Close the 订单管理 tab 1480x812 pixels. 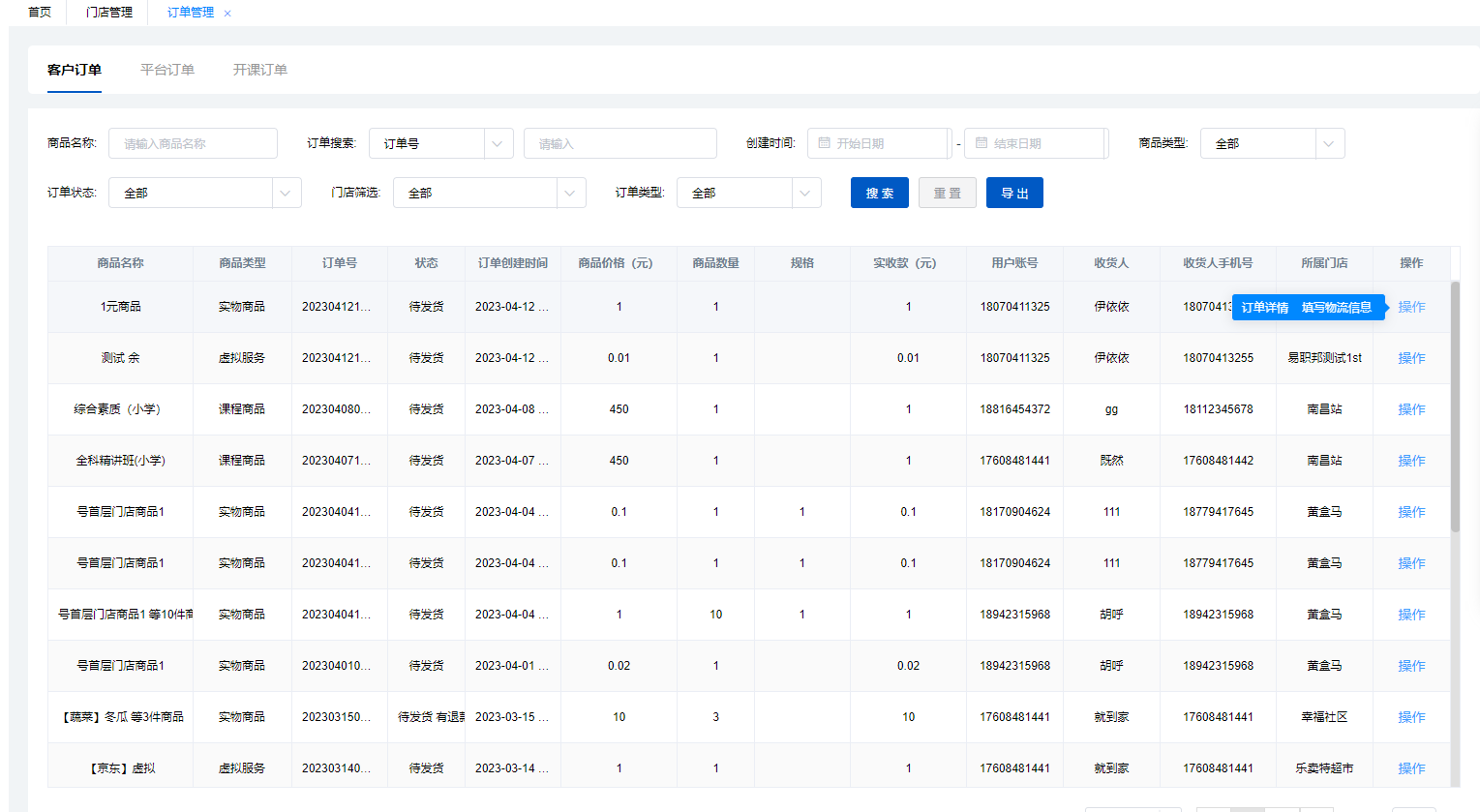click(227, 14)
